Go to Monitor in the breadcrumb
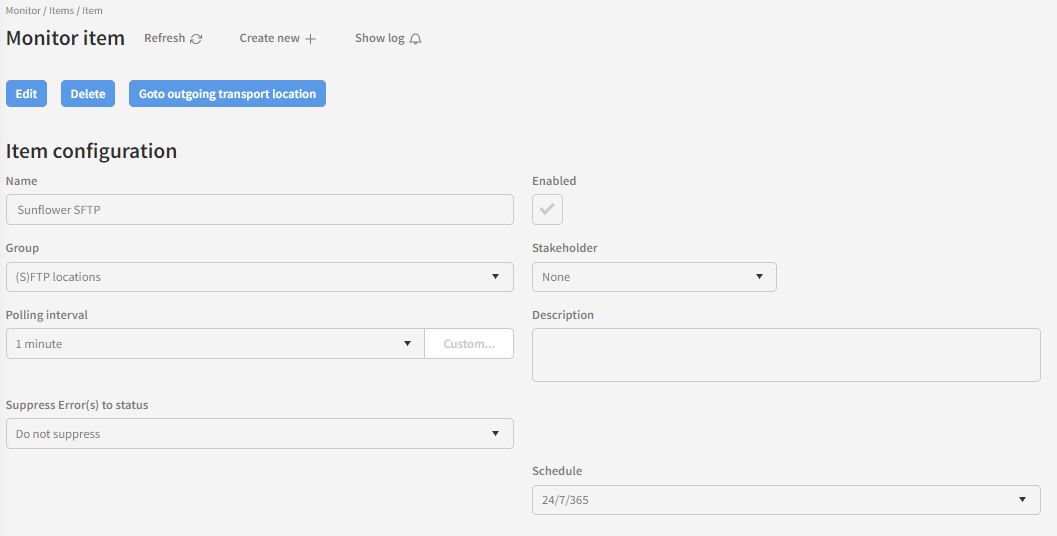This screenshot has width=1057, height=536. (x=23, y=10)
